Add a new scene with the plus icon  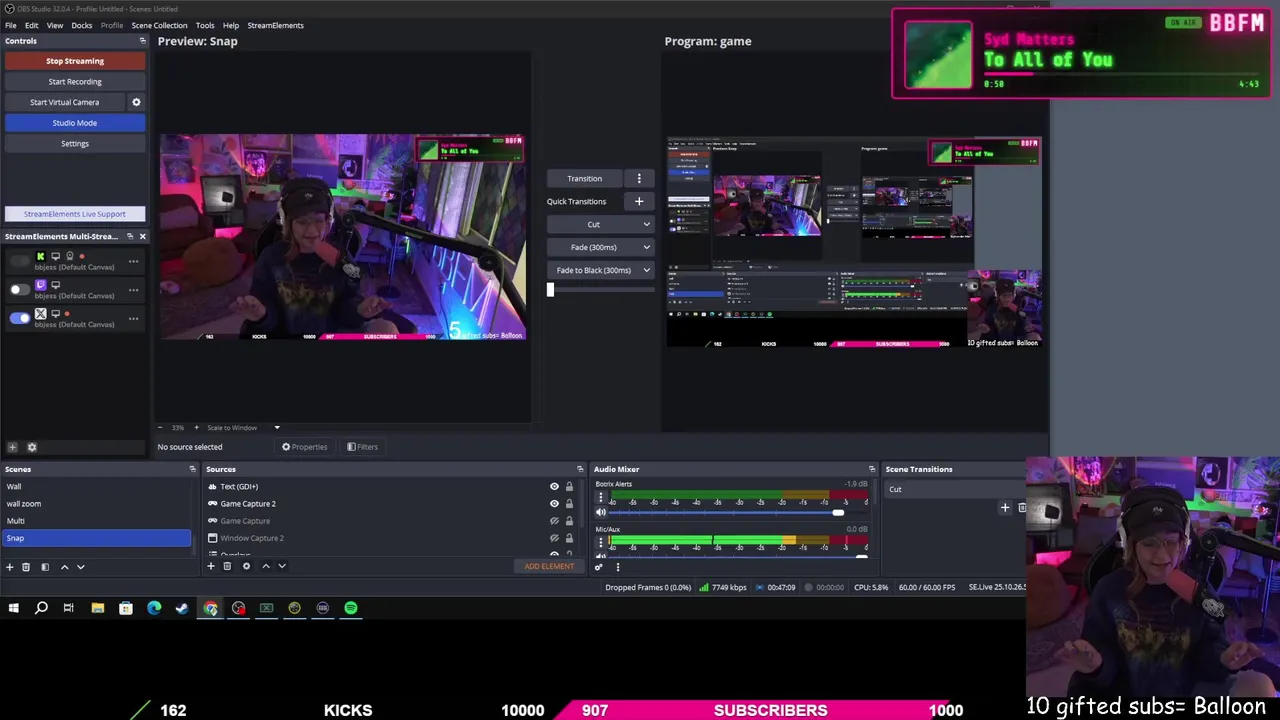pyautogui.click(x=10, y=567)
